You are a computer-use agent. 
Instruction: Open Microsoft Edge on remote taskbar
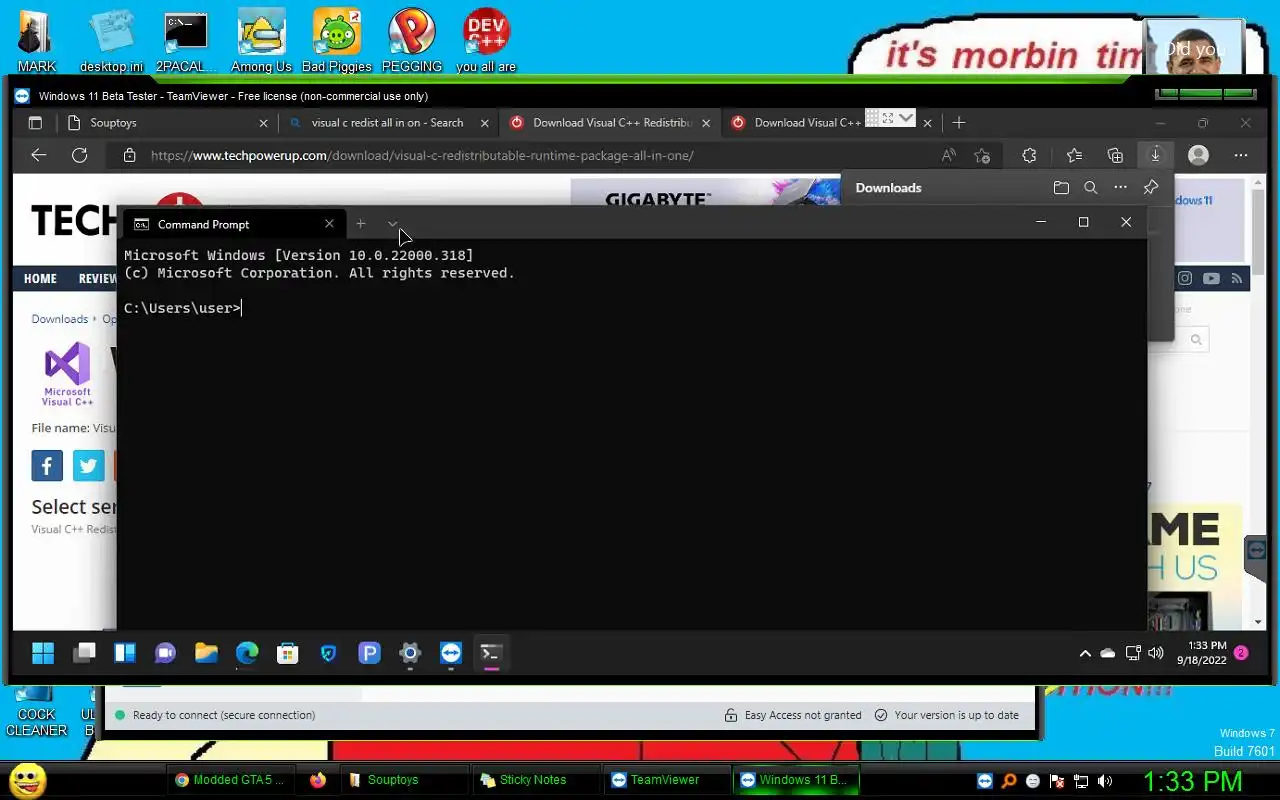[x=247, y=653]
